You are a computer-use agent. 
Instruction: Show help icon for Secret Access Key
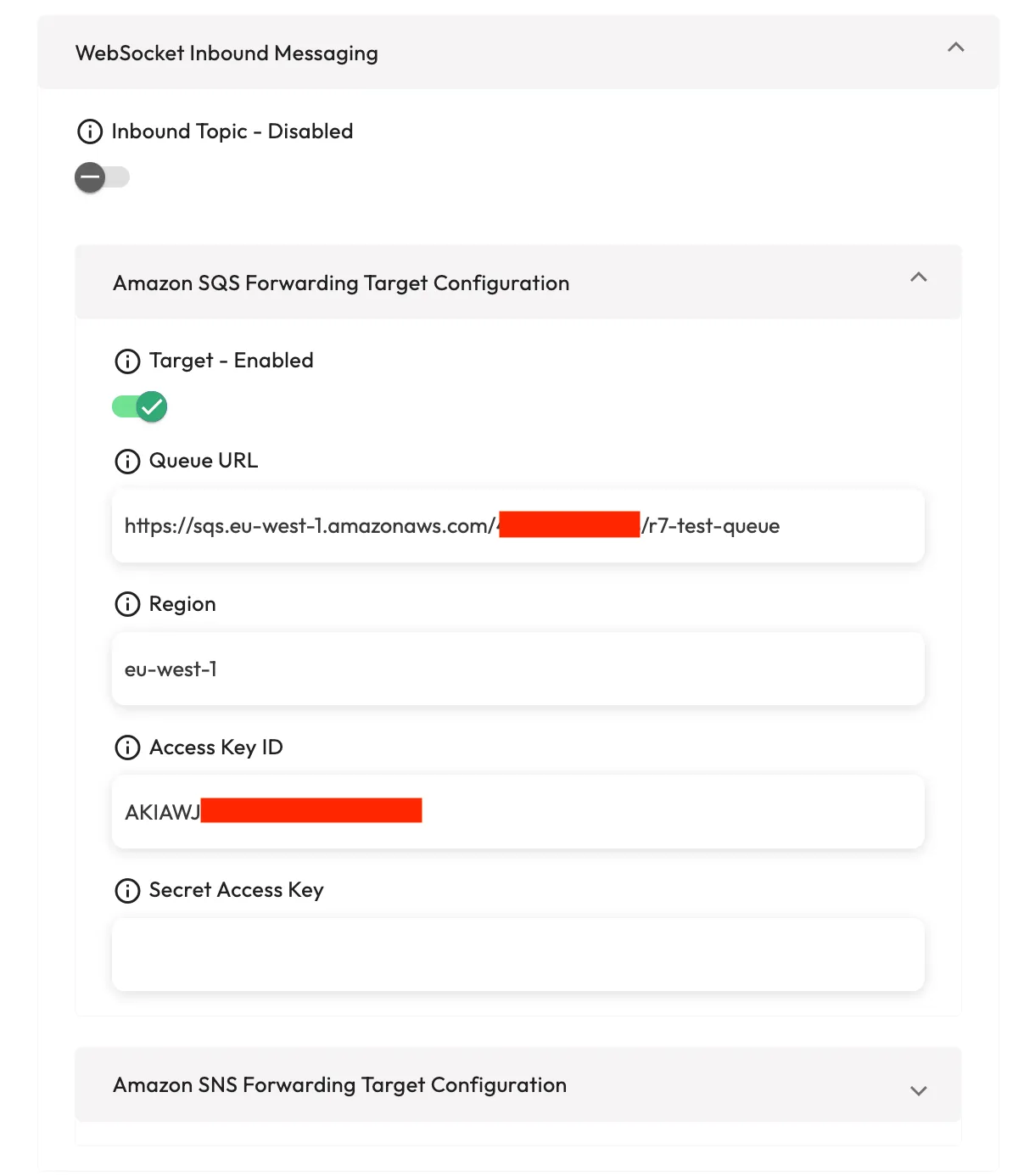click(127, 891)
